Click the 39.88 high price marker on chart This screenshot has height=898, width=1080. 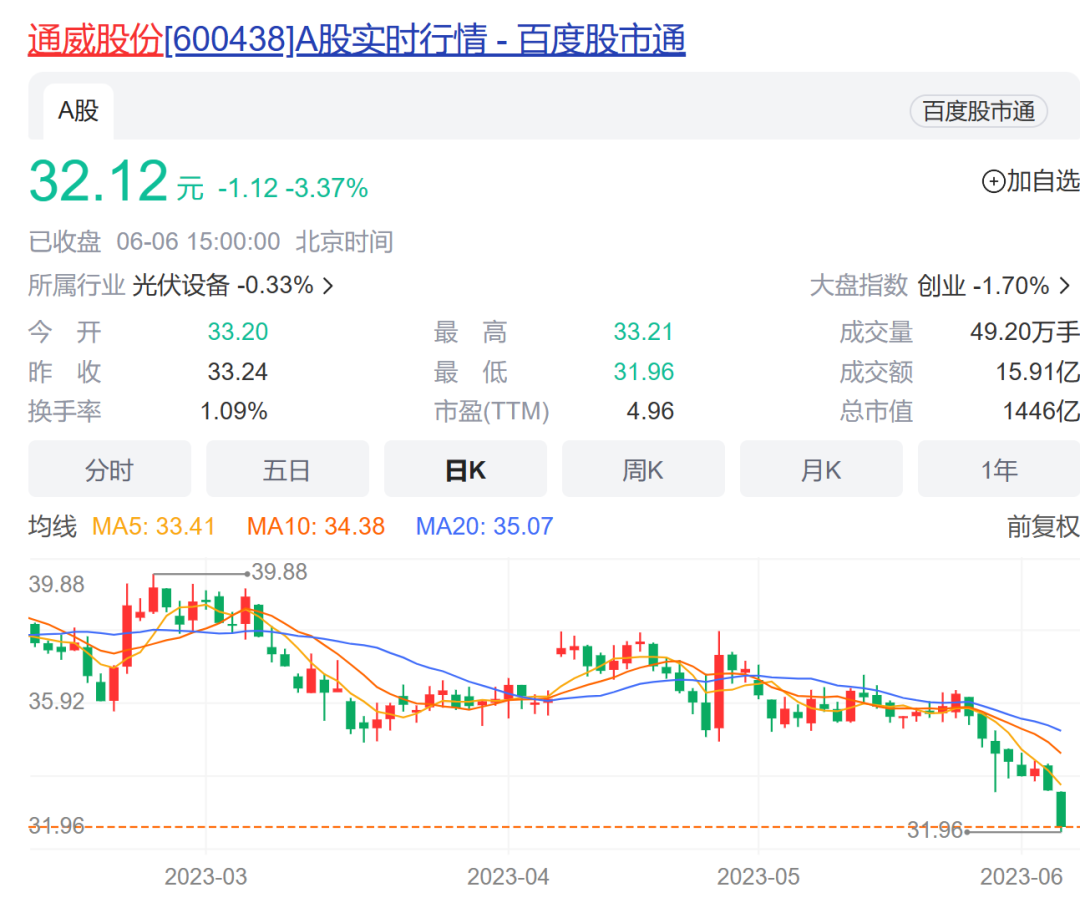click(x=279, y=573)
